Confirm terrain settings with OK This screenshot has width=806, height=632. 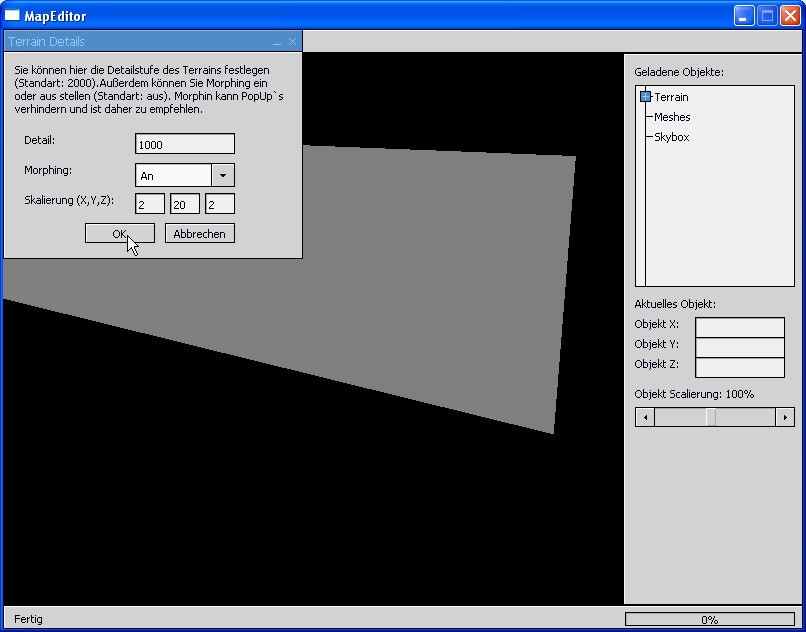(x=120, y=233)
